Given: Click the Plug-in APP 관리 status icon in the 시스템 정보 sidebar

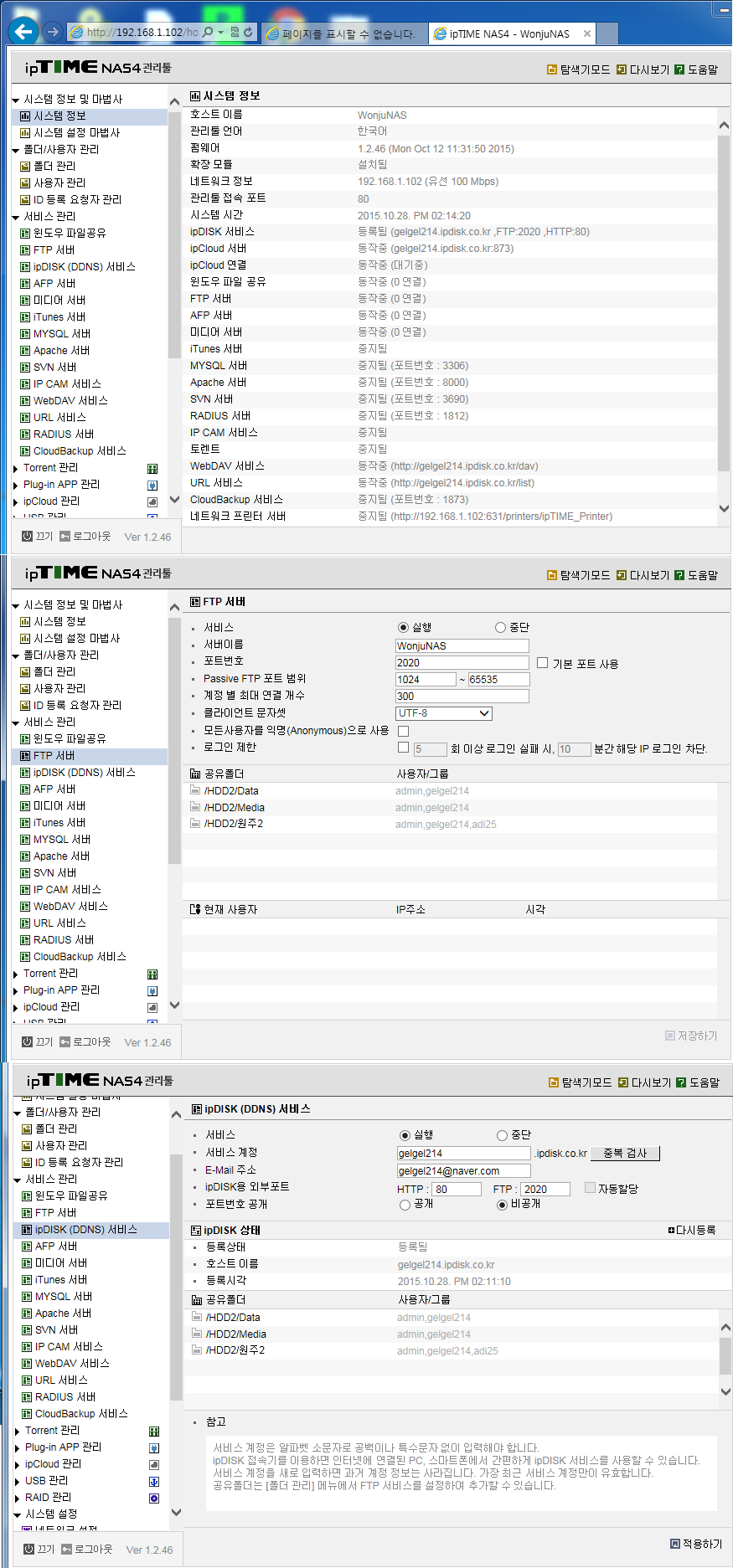Looking at the screenshot, I should pos(152,485).
